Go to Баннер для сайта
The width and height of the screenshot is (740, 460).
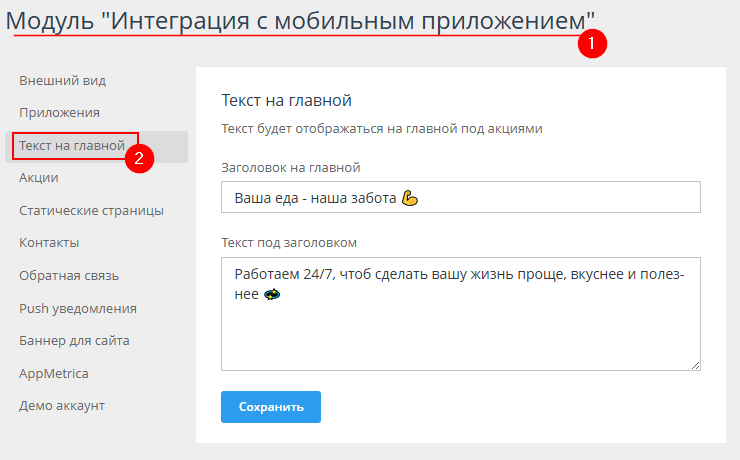74,340
